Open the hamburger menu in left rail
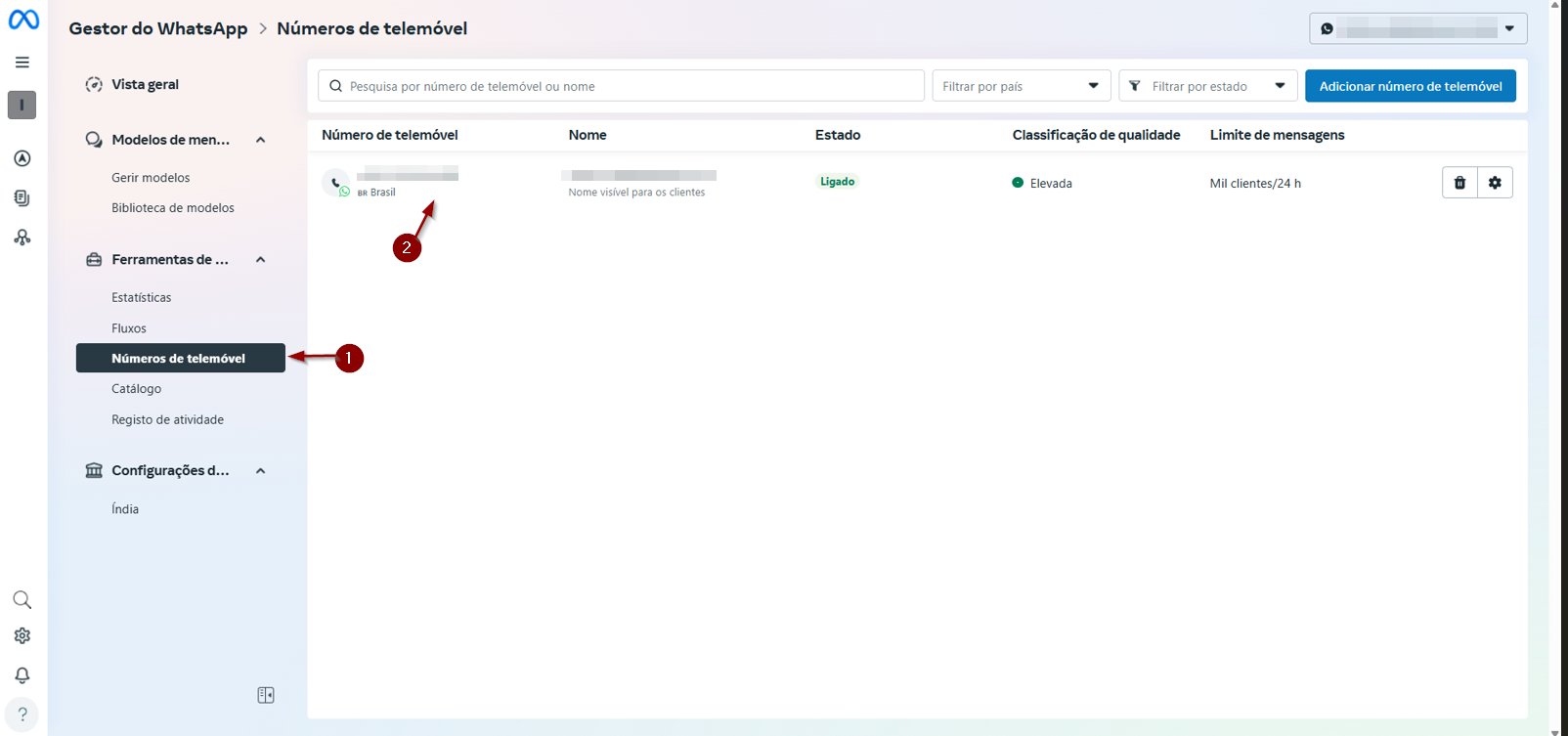The height and width of the screenshot is (736, 1568). [22, 63]
